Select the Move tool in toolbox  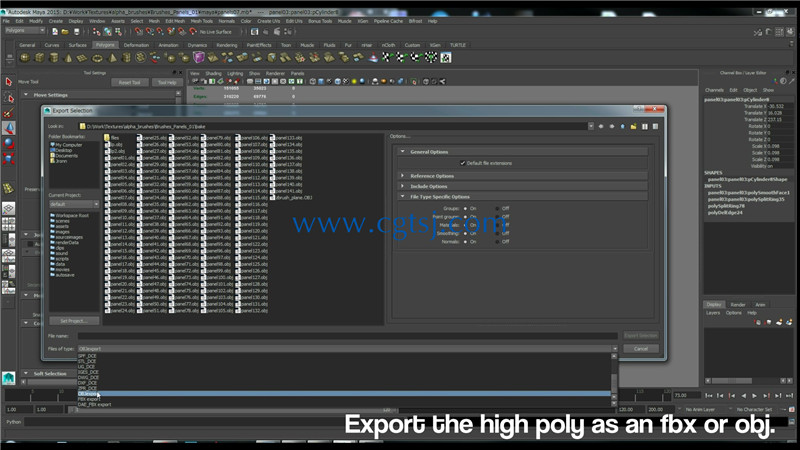coord(9,128)
